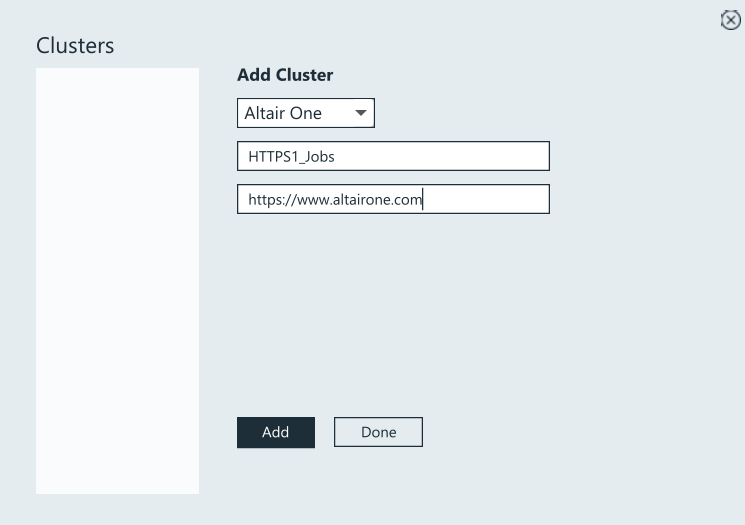Click the dropdown arrow beside Altair One
The width and height of the screenshot is (745, 525).
coord(361,113)
